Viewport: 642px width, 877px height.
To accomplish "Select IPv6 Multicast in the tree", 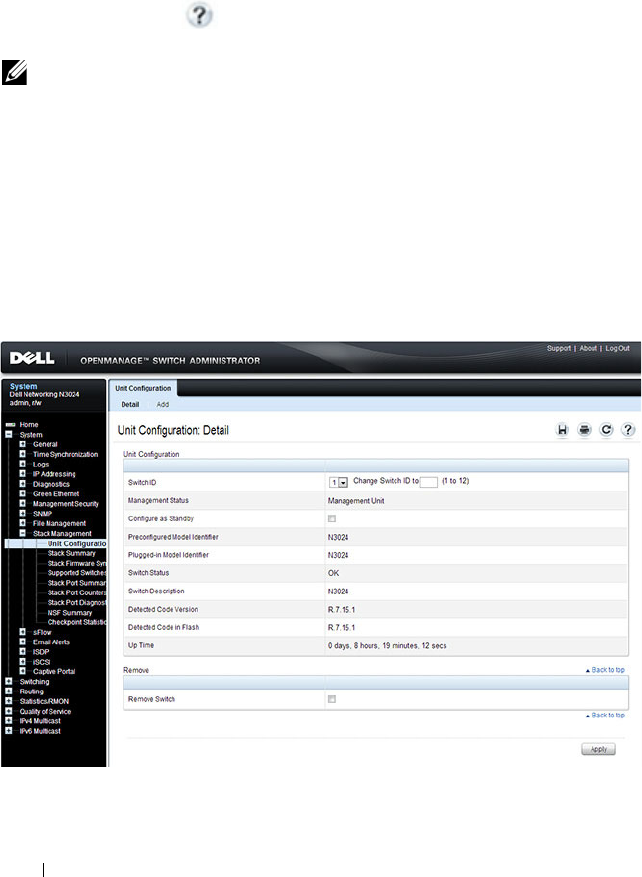I will coord(40,730).
